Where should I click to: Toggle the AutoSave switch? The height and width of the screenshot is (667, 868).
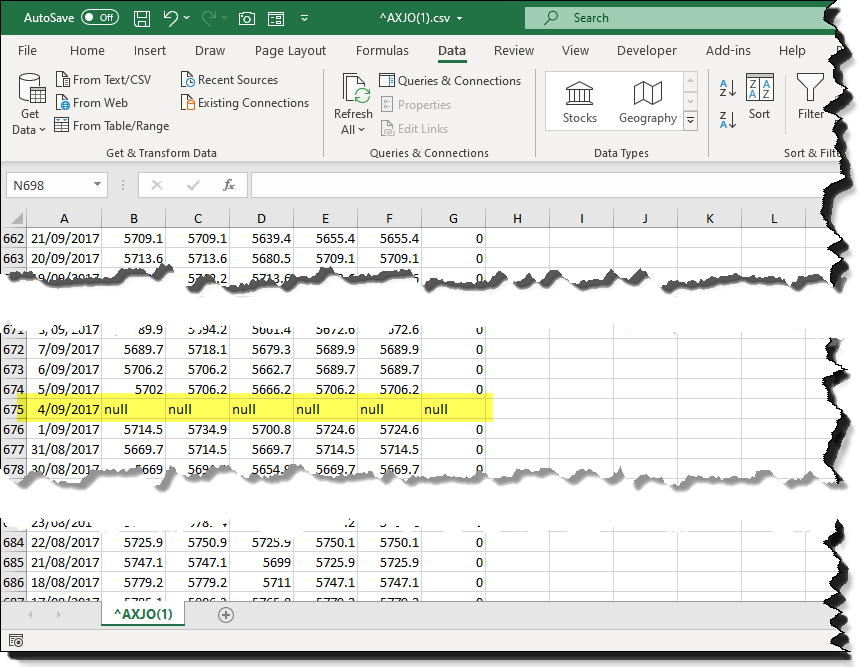pos(99,18)
